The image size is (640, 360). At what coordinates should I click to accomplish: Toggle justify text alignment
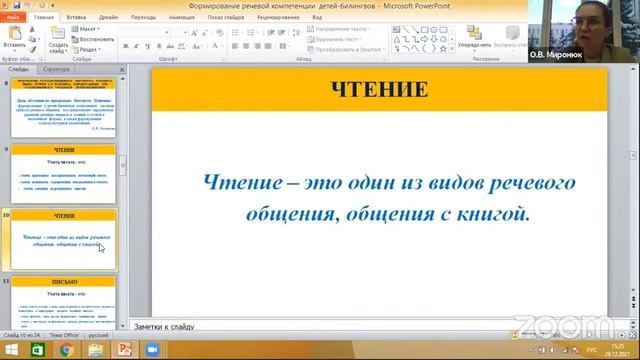(x=268, y=46)
